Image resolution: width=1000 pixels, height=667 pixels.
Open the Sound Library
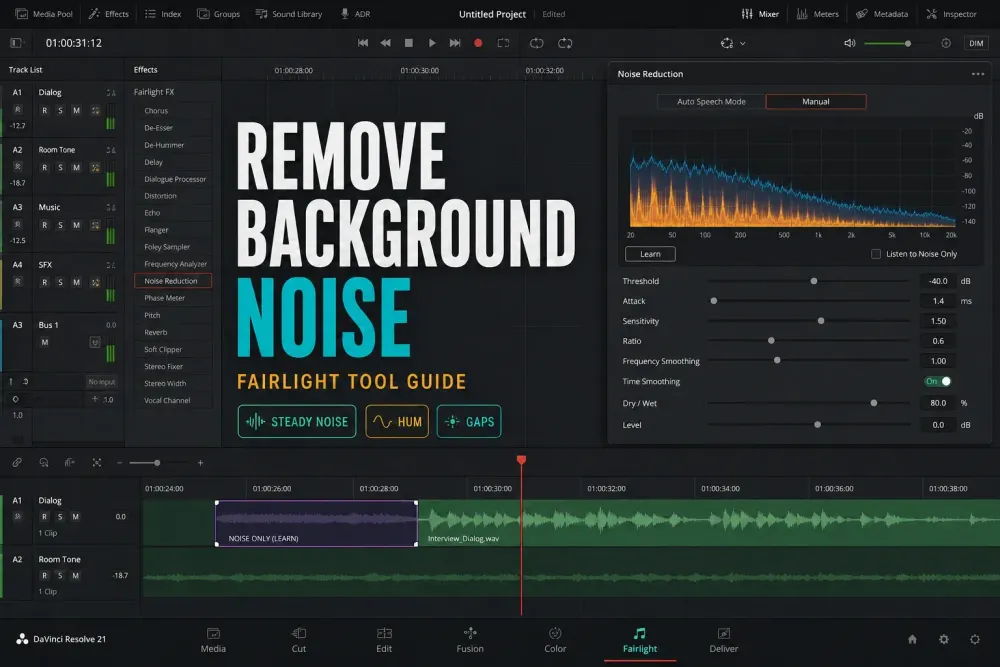click(289, 13)
